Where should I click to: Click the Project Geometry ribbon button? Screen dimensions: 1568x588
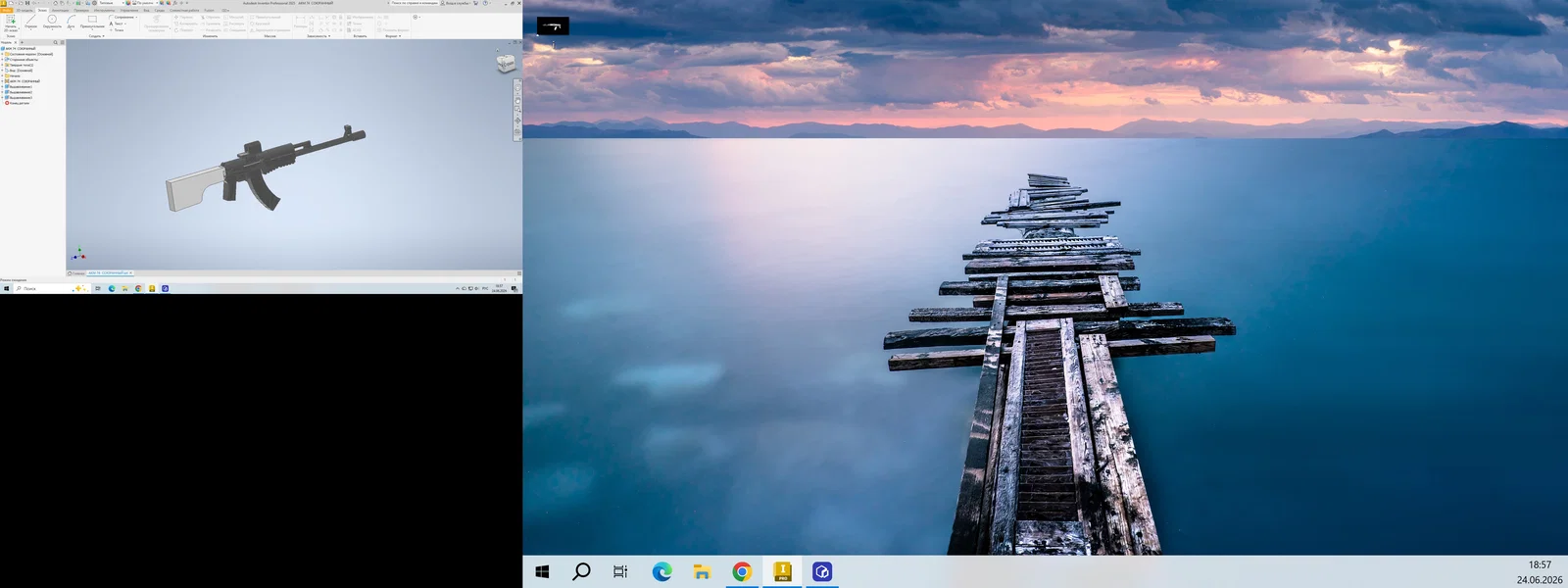156,24
